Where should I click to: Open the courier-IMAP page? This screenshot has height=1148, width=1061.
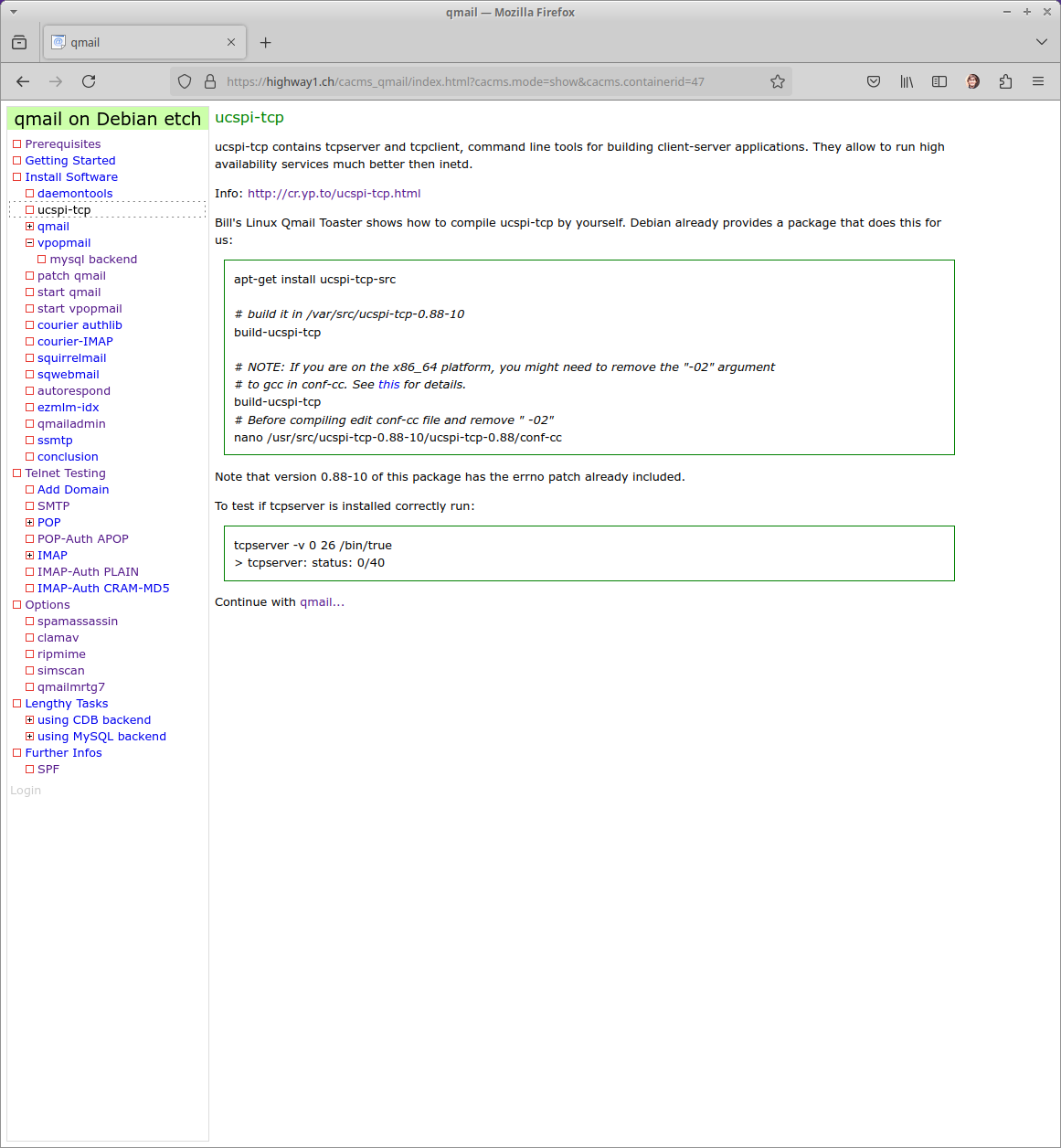click(x=75, y=342)
